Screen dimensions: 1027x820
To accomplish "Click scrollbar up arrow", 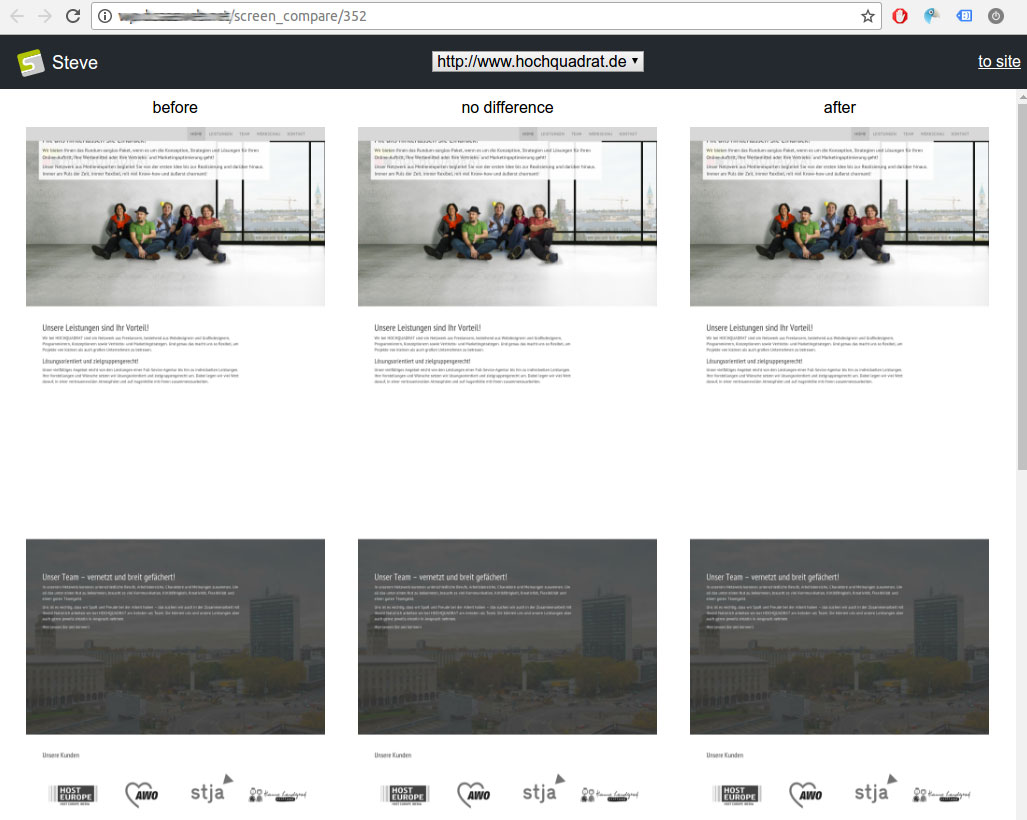I will click(x=1022, y=97).
